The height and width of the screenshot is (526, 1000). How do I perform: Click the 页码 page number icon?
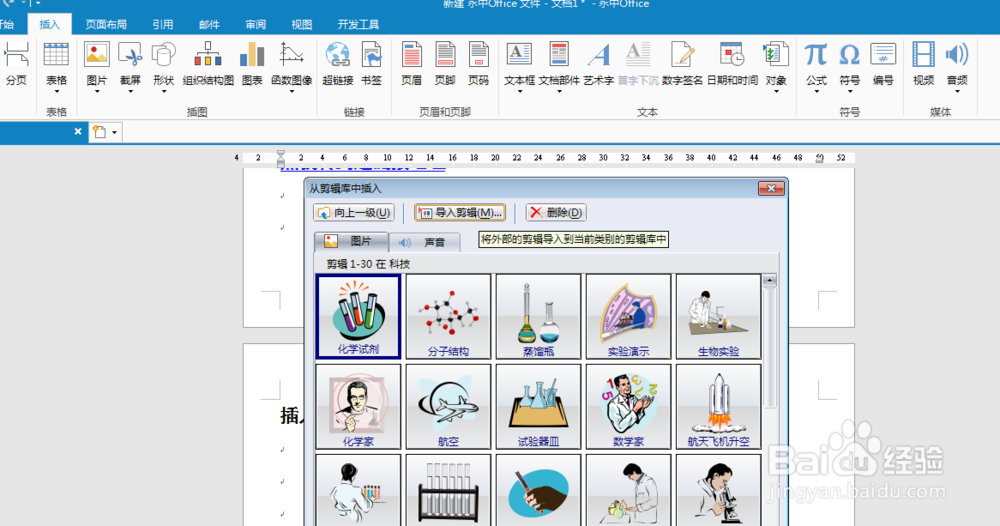pyautogui.click(x=478, y=64)
